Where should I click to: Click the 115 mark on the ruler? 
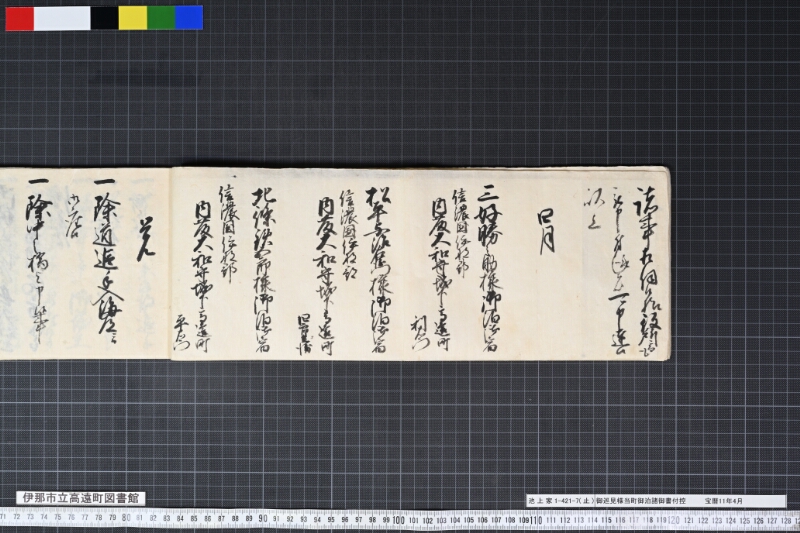606,520
